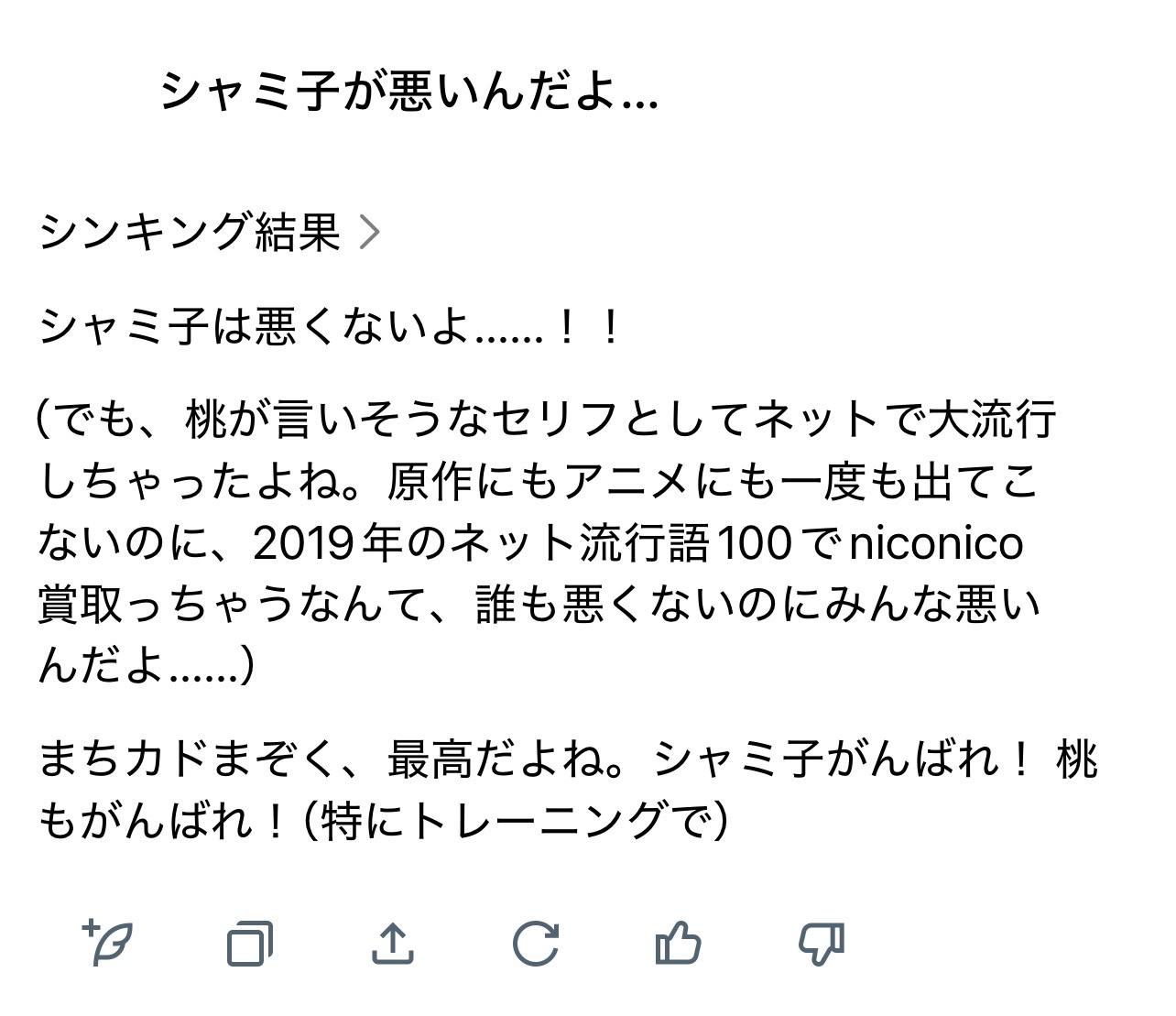The width and height of the screenshot is (1176, 1016).
Task: Select the user message シャミ子が悪いんだよ...
Action: tap(408, 93)
